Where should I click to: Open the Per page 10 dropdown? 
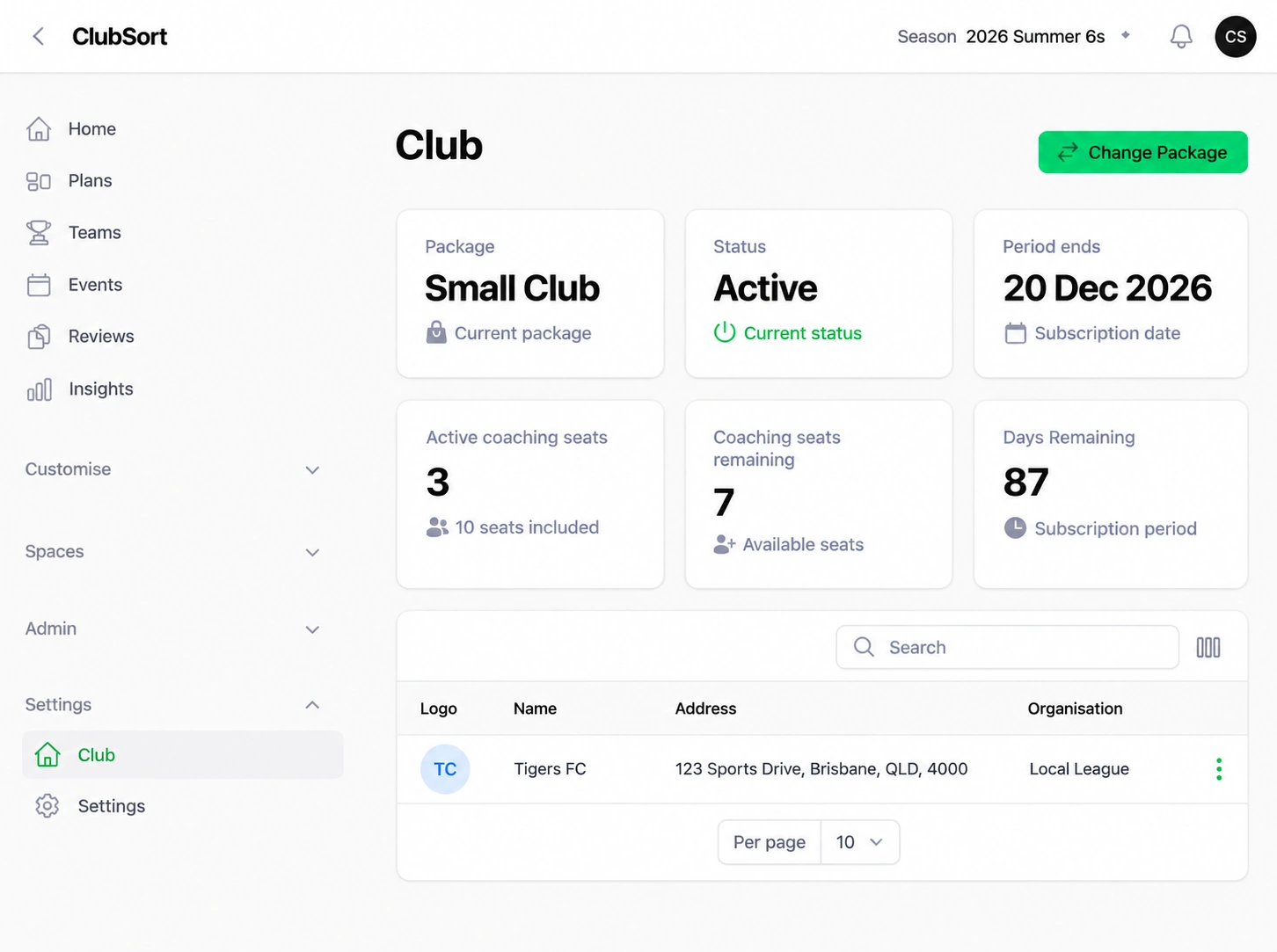(x=859, y=842)
